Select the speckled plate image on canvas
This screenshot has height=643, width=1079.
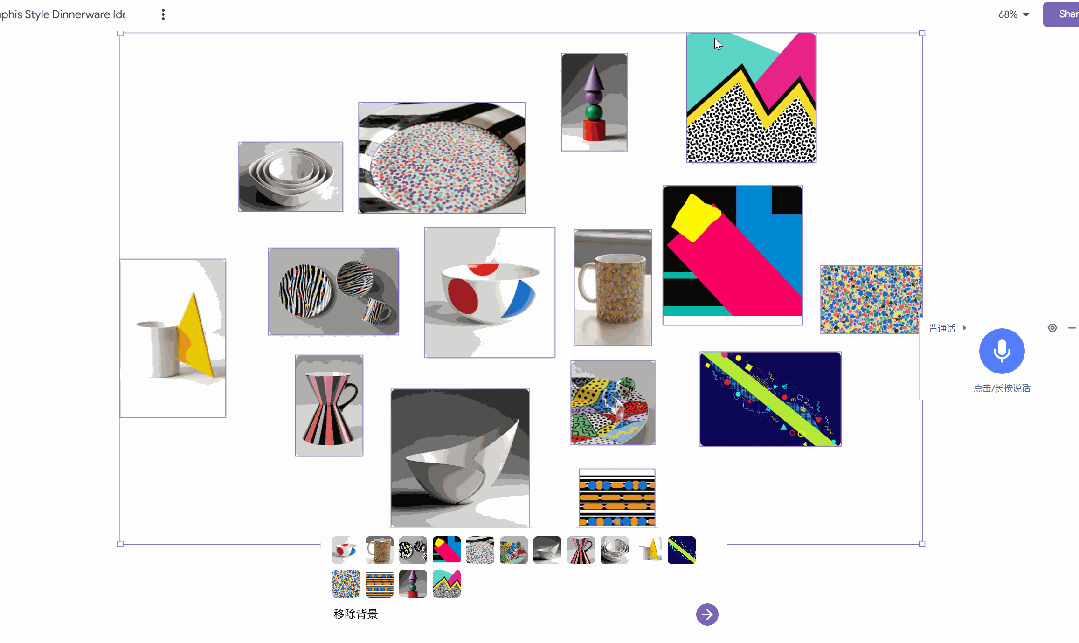click(x=442, y=158)
